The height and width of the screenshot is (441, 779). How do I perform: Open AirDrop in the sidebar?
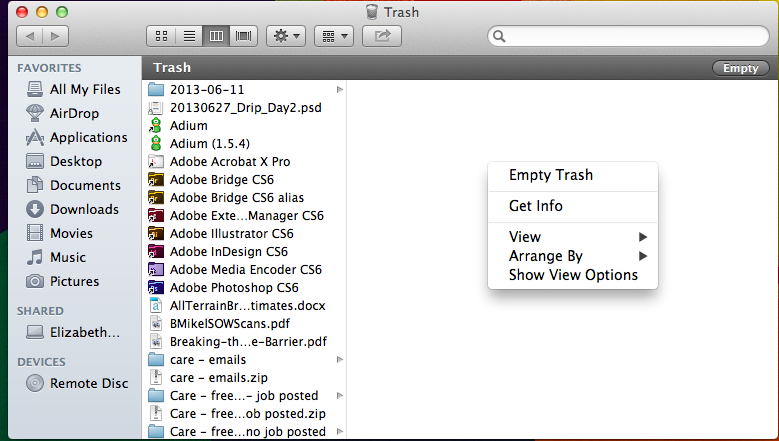click(x=74, y=113)
